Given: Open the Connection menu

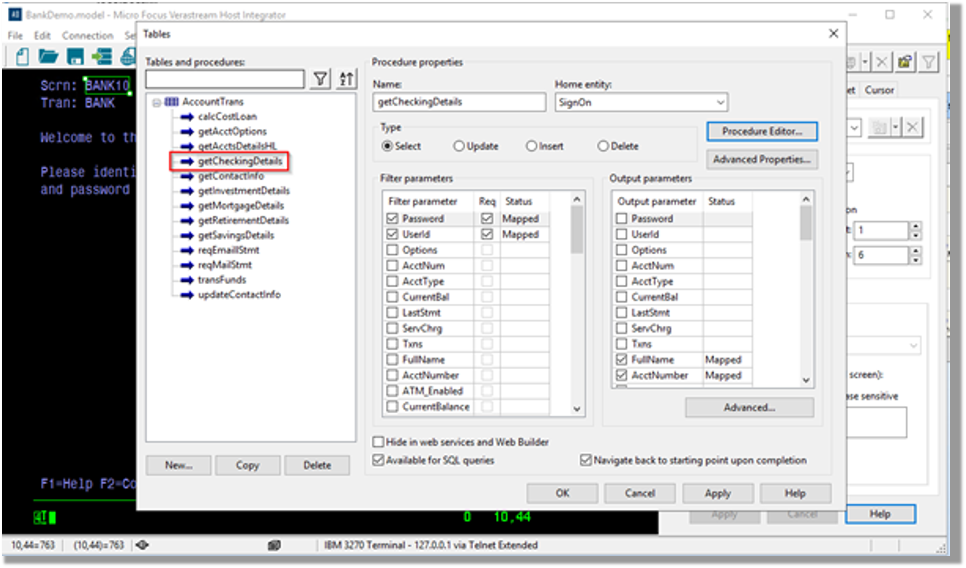Looking at the screenshot, I should click(x=87, y=36).
